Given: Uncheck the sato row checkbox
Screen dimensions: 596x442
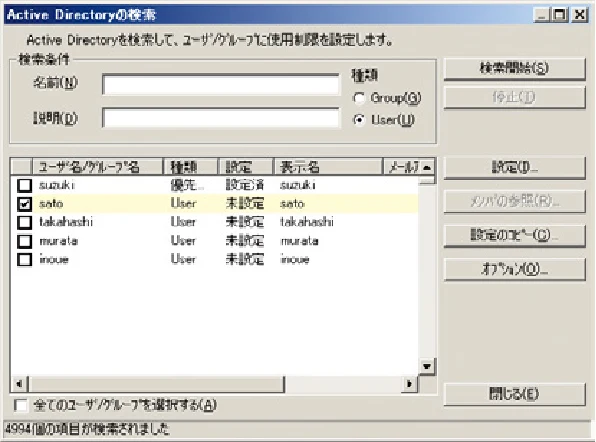Looking at the screenshot, I should click(25, 204).
